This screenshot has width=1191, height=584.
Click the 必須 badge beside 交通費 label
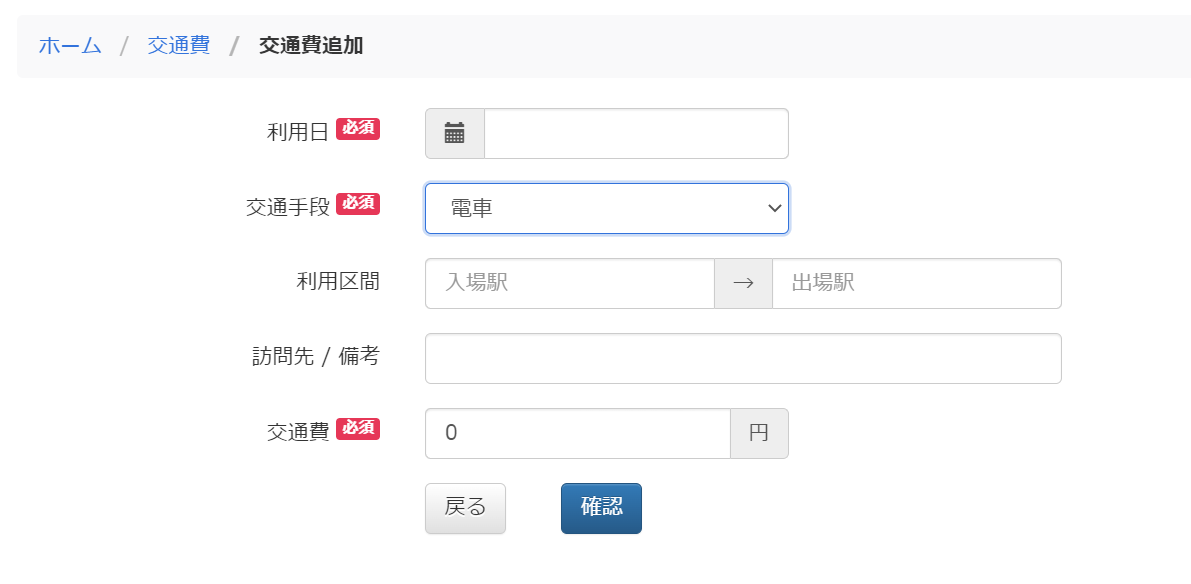(358, 428)
